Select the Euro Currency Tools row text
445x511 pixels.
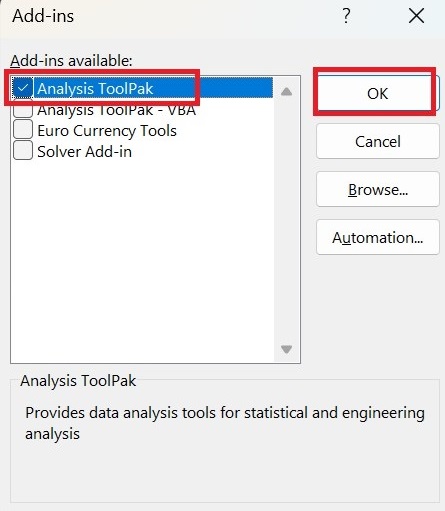(x=107, y=130)
